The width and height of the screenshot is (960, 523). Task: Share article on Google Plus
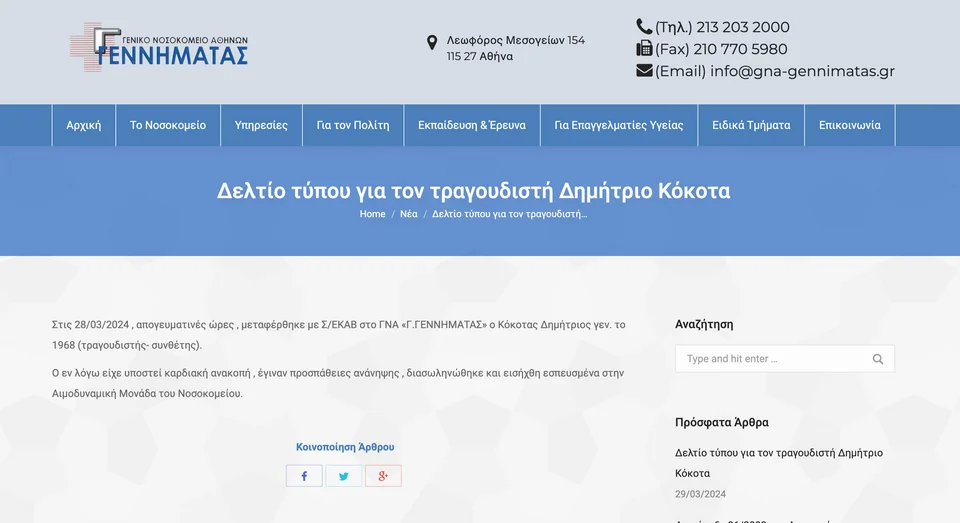[x=382, y=476]
